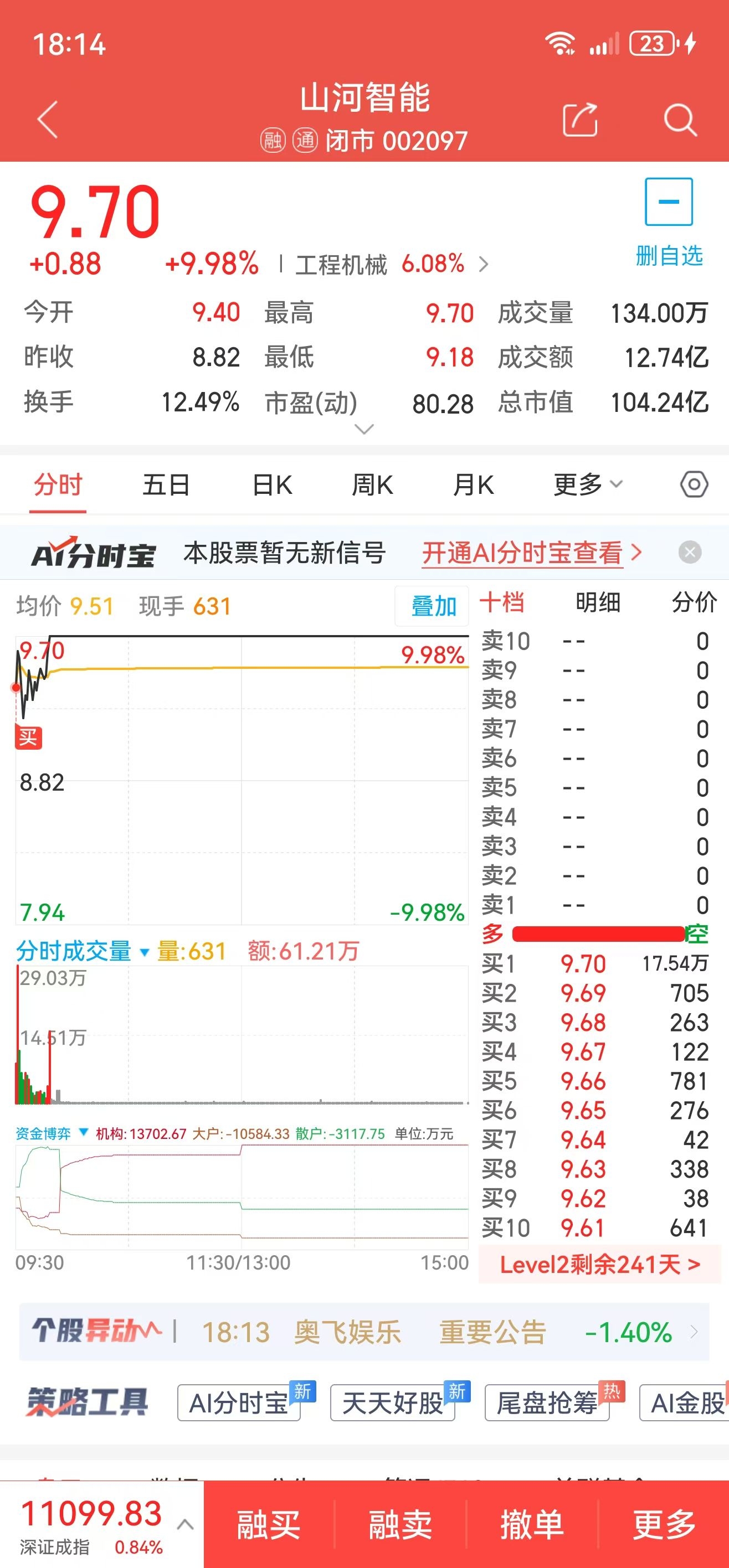
Task: Open the 更多 chart period dropdown
Action: 588,484
